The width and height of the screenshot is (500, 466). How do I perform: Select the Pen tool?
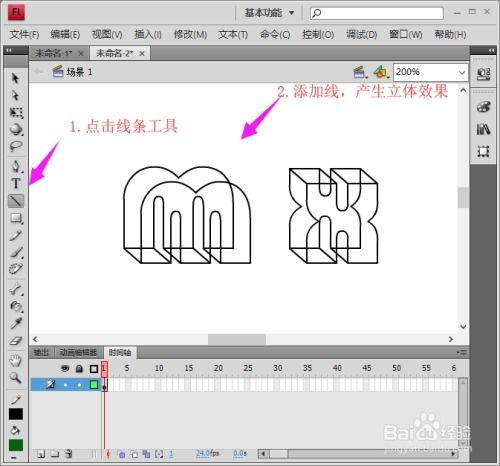coord(16,166)
